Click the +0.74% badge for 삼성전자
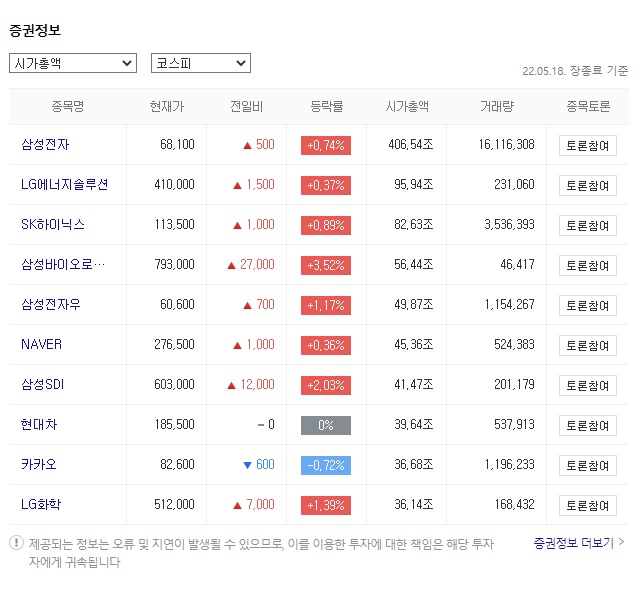Viewport: 643px width, 589px height. (x=326, y=145)
